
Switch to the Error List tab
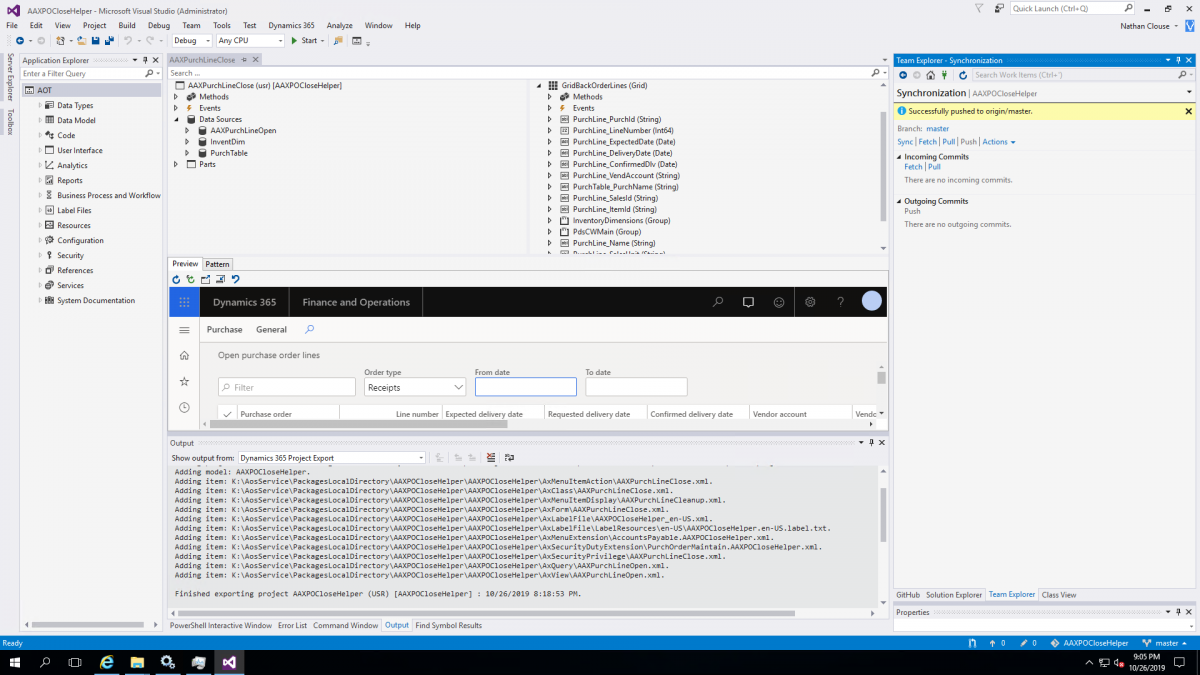[293, 625]
